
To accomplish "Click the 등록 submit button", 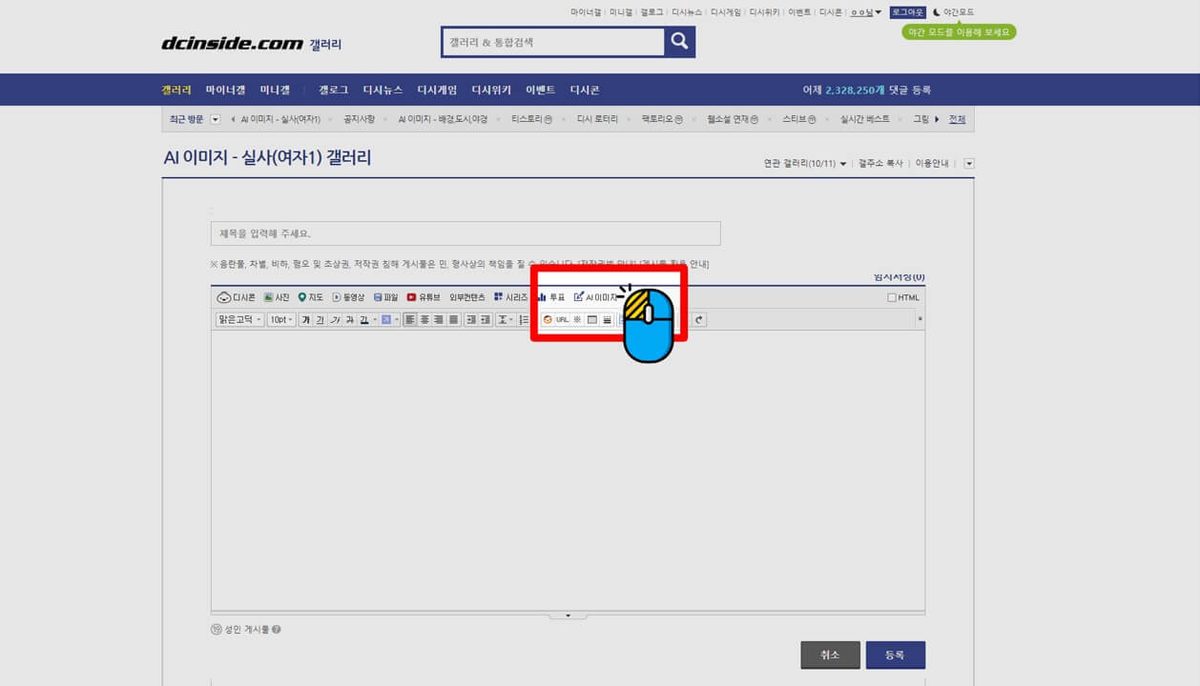I will coord(895,655).
